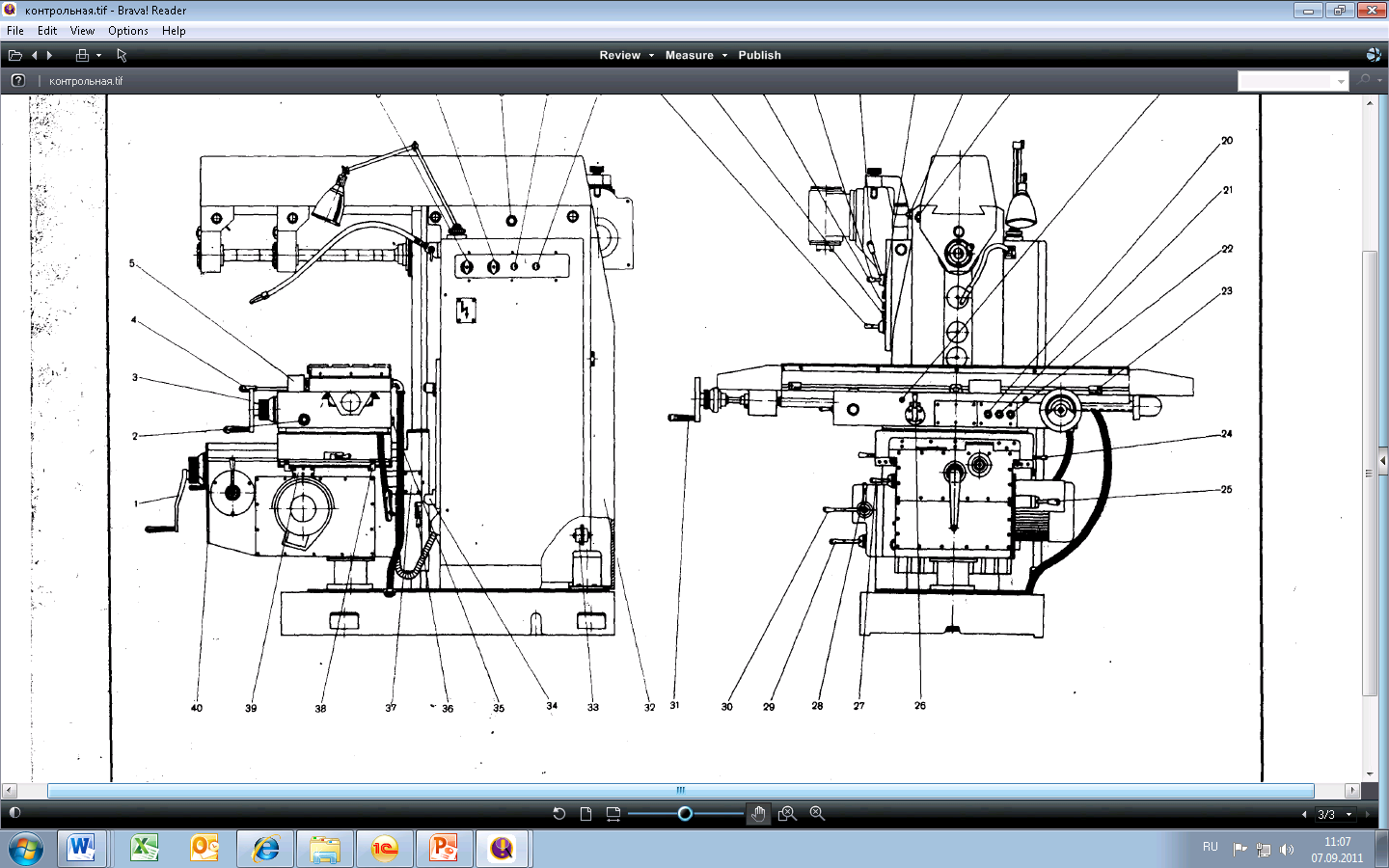Viewport: 1389px width, 868px height.
Task: Click the zoom slider handle
Action: [x=685, y=814]
